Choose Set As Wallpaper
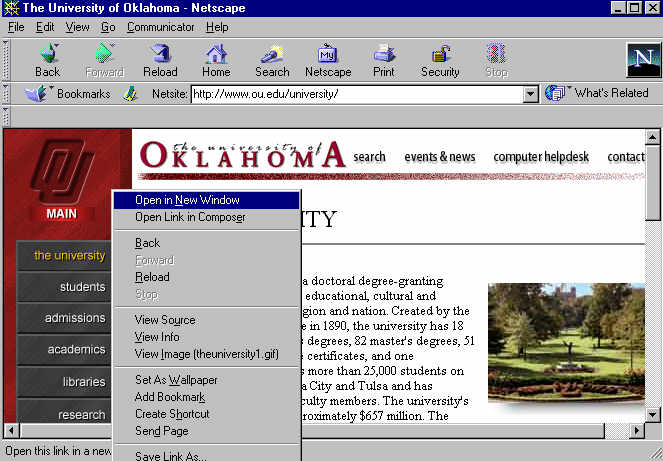The width and height of the screenshot is (663, 461). point(206,380)
